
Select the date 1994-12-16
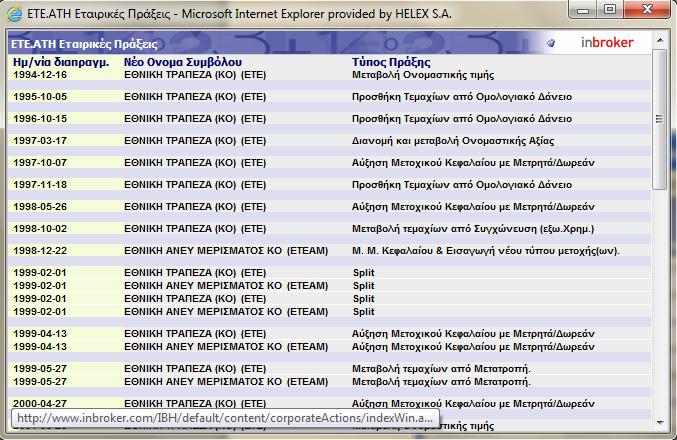click(x=40, y=75)
